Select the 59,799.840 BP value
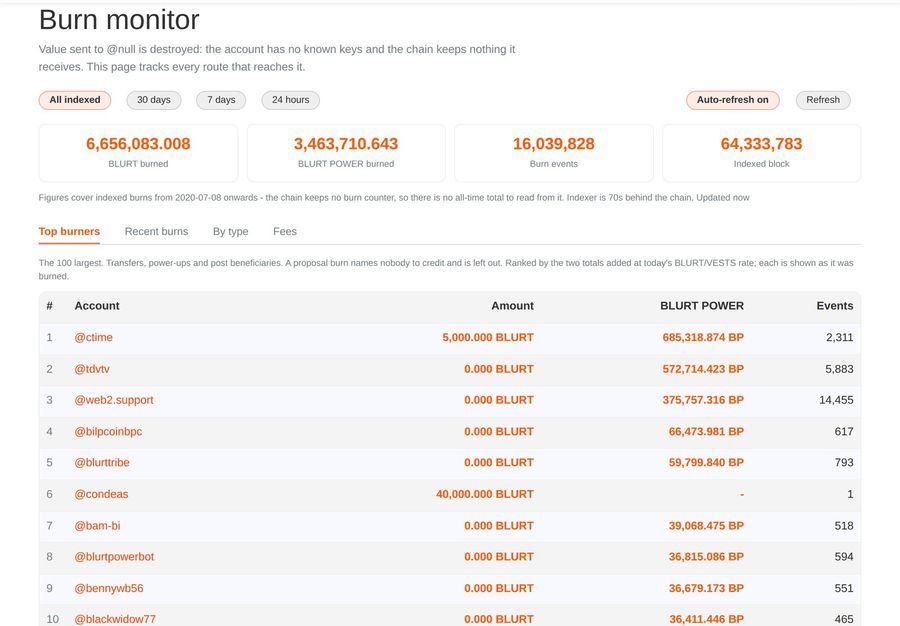Image resolution: width=900 pixels, height=626 pixels. coord(706,462)
